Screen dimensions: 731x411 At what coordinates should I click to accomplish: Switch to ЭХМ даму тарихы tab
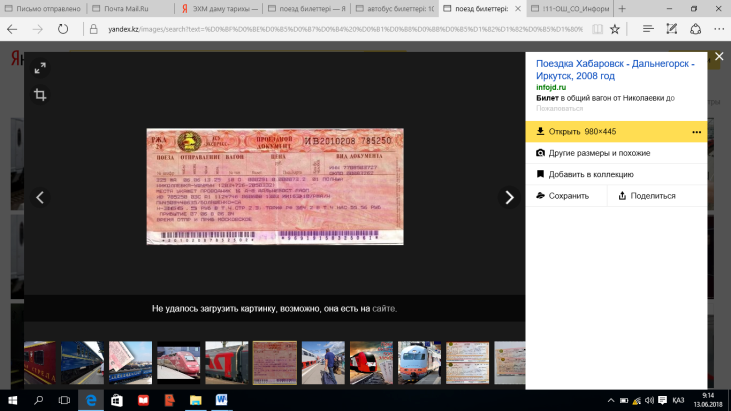coord(219,8)
